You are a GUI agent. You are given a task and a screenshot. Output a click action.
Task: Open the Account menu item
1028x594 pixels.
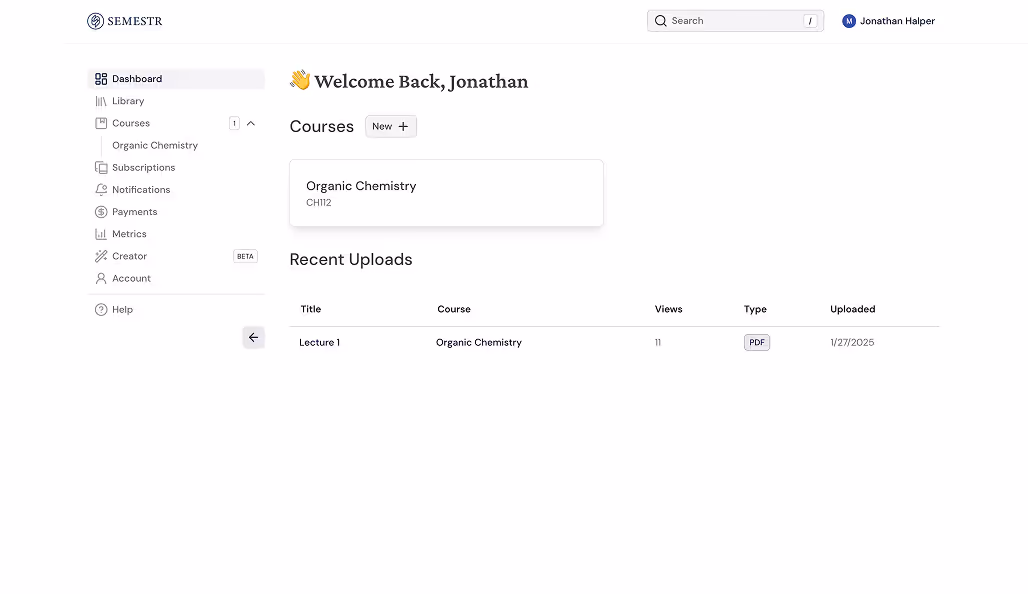(x=176, y=279)
